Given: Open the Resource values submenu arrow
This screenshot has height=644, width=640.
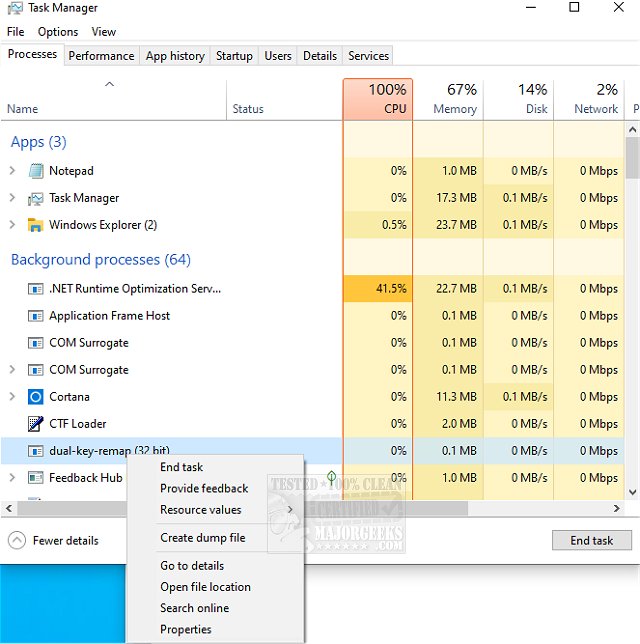Looking at the screenshot, I should click(x=290, y=510).
